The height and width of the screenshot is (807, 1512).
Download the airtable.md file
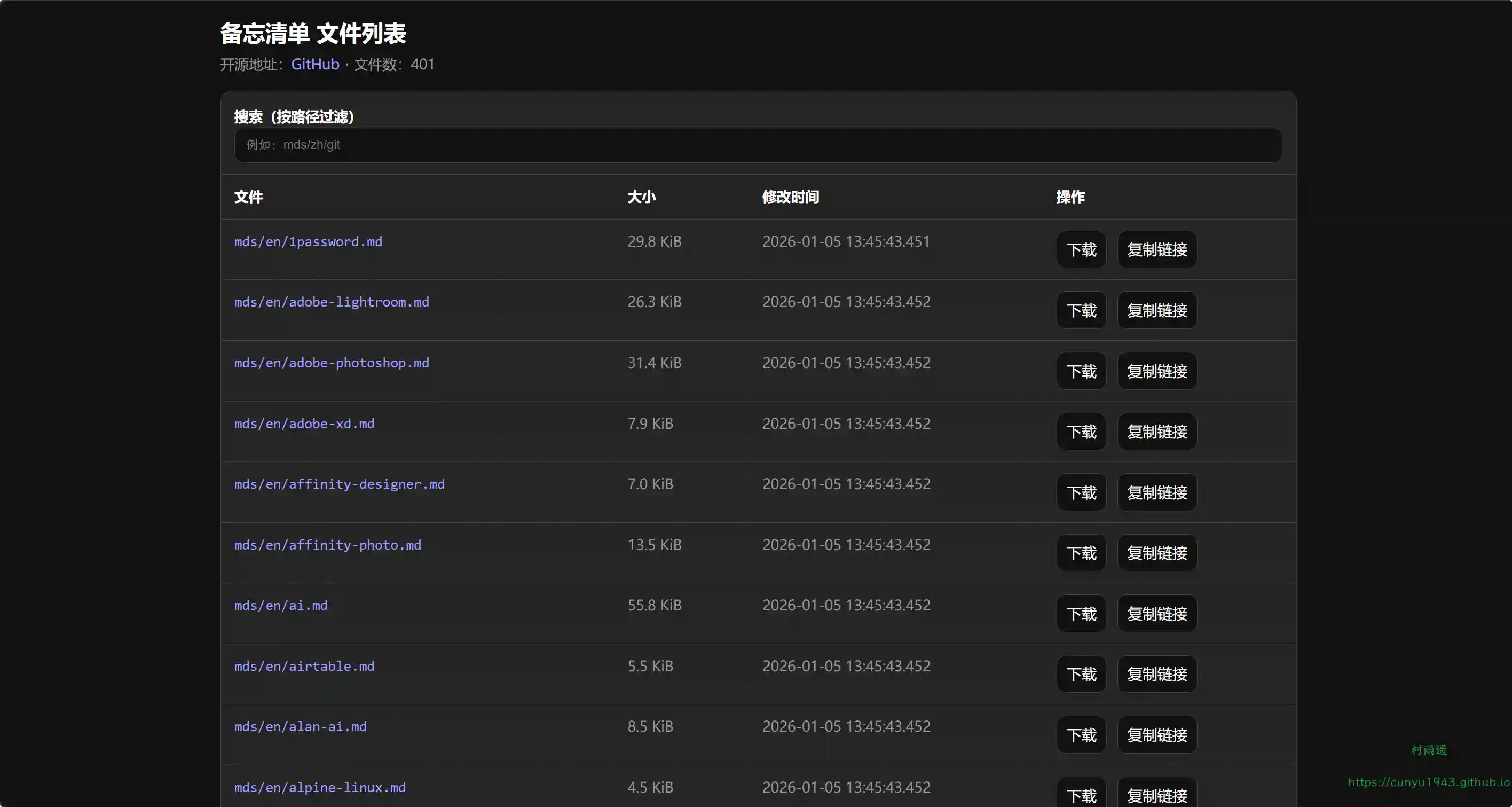tap(1081, 674)
